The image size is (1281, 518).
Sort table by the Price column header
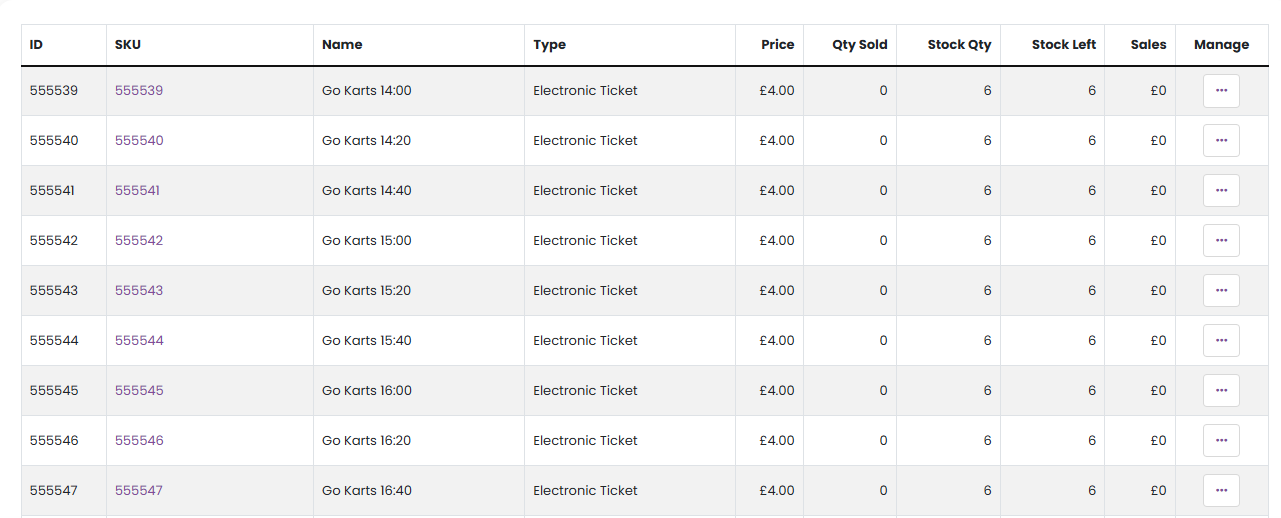coord(777,45)
